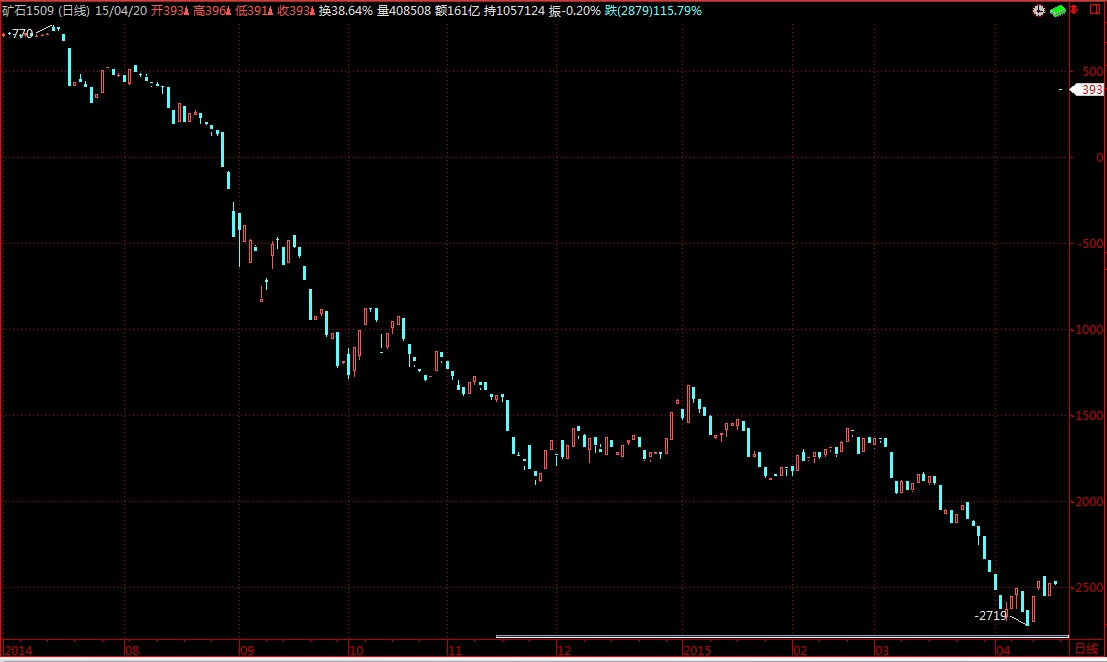Click the horizontal time range scrollbar
This screenshot has width=1107, height=662.
[x=782, y=636]
